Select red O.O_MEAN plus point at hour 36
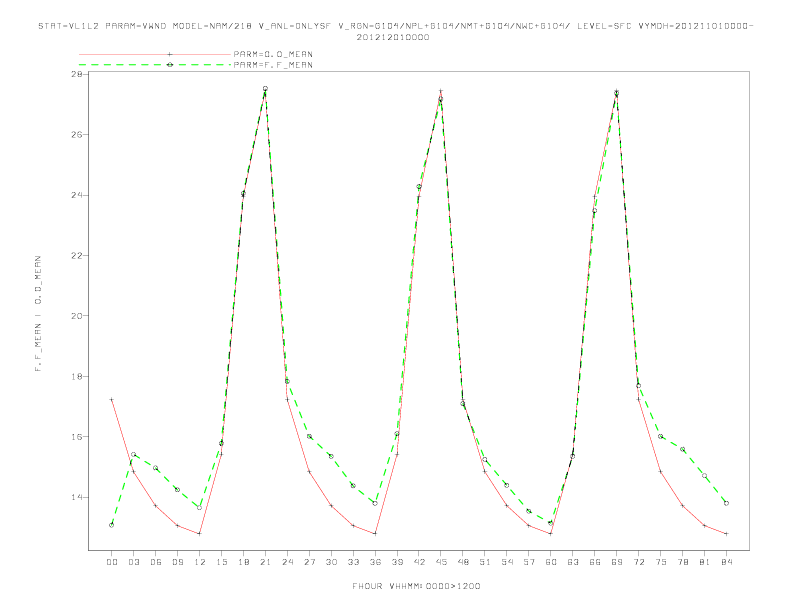Screen dimensions: 792x612 tap(375, 534)
